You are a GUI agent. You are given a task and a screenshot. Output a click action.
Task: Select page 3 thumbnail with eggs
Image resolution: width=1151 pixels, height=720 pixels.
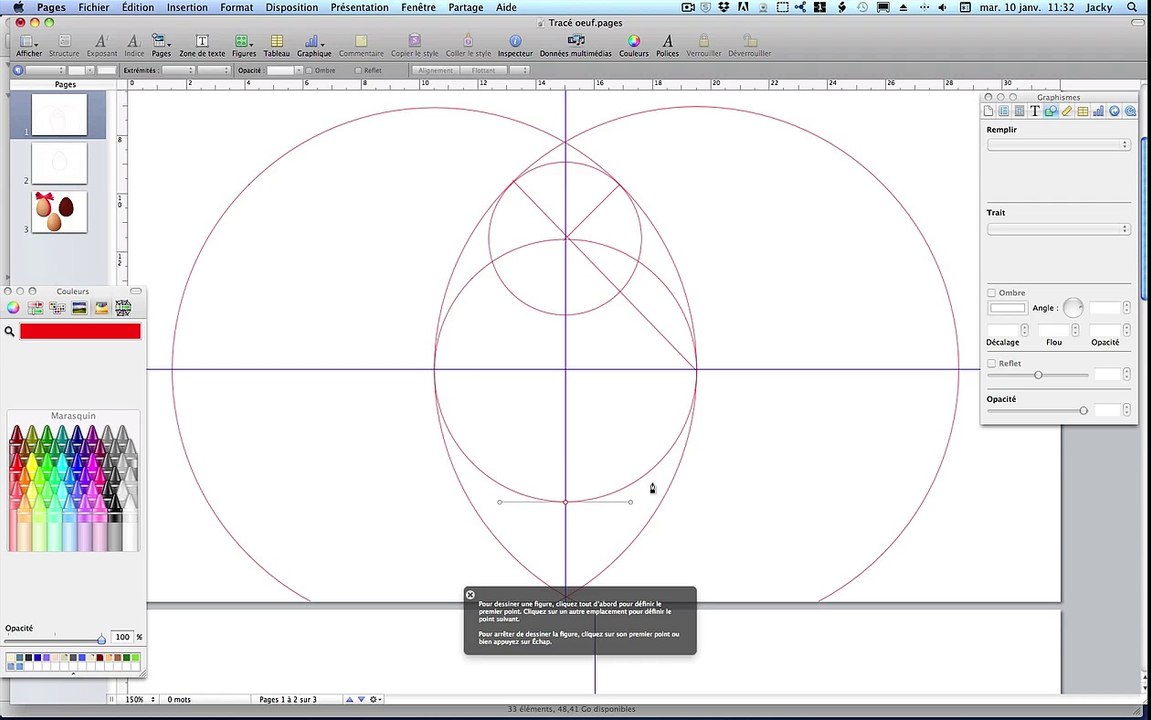pyautogui.click(x=59, y=212)
